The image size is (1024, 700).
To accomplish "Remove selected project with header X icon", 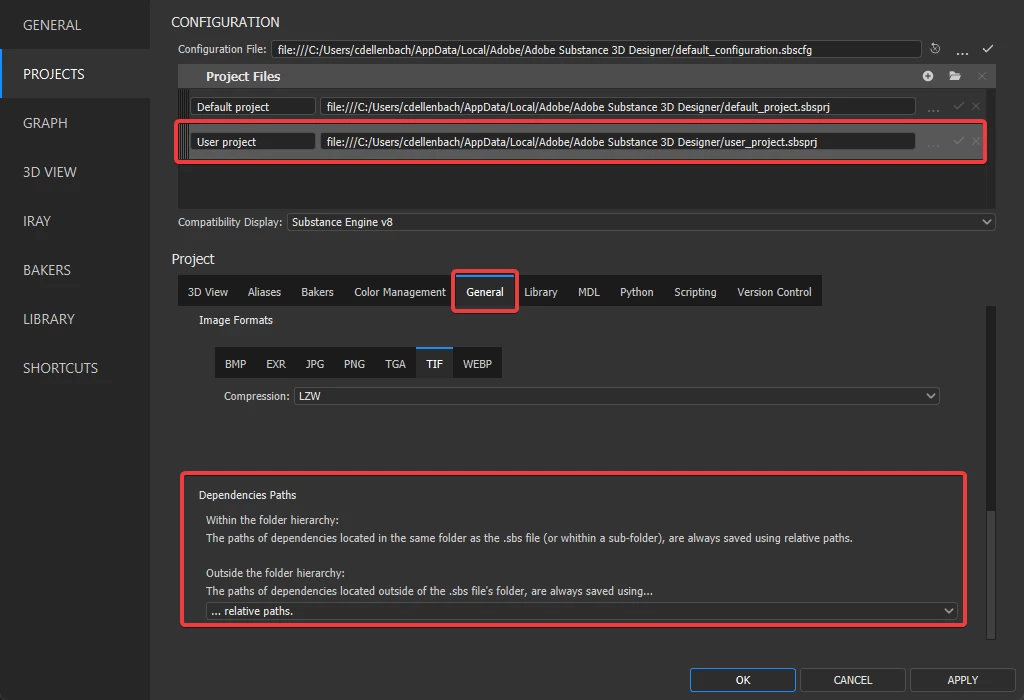I will (x=982, y=76).
